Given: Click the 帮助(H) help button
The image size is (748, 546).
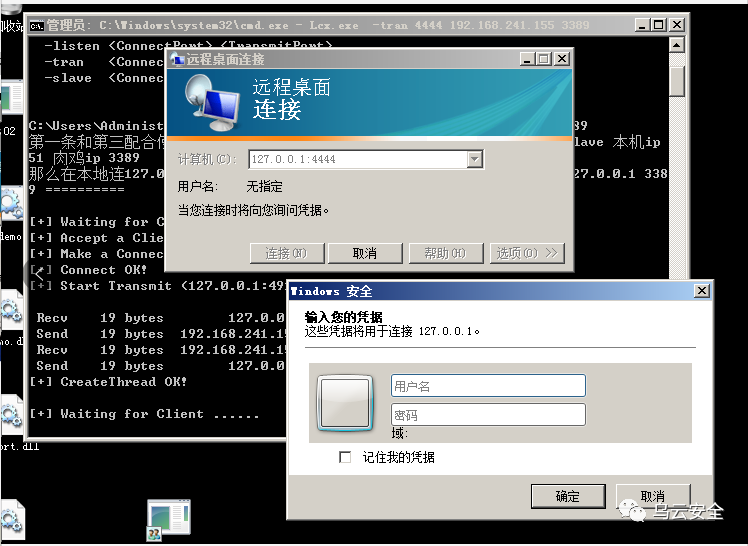Looking at the screenshot, I should coord(446,253).
